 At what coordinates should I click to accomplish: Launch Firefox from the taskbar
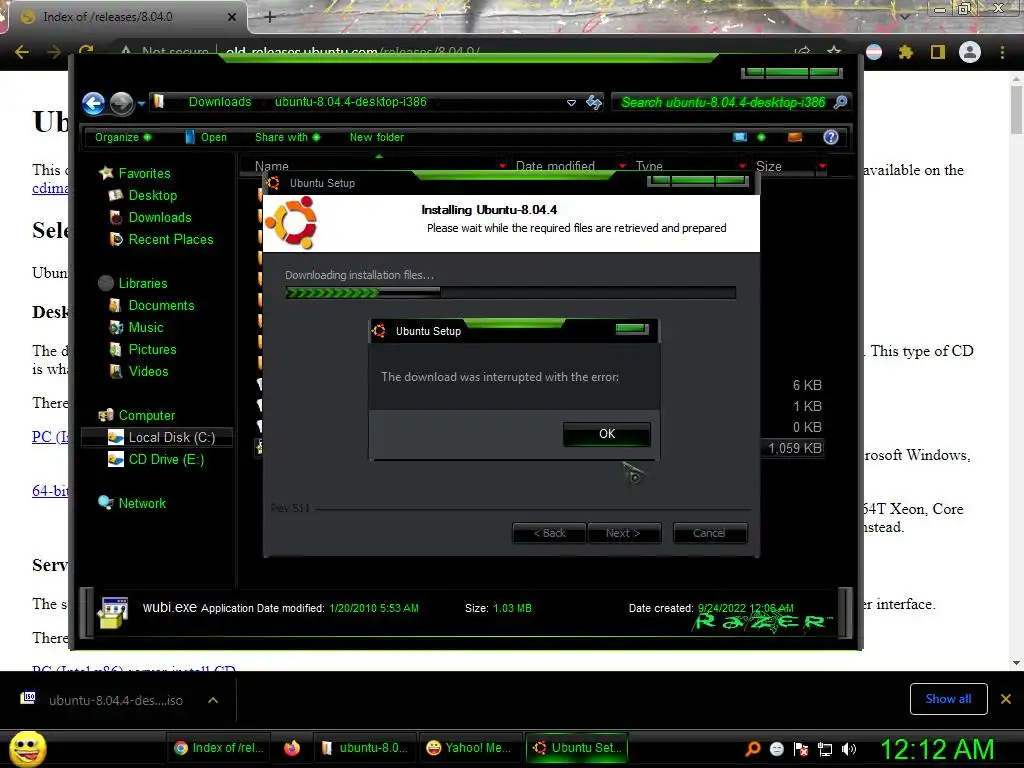click(292, 748)
